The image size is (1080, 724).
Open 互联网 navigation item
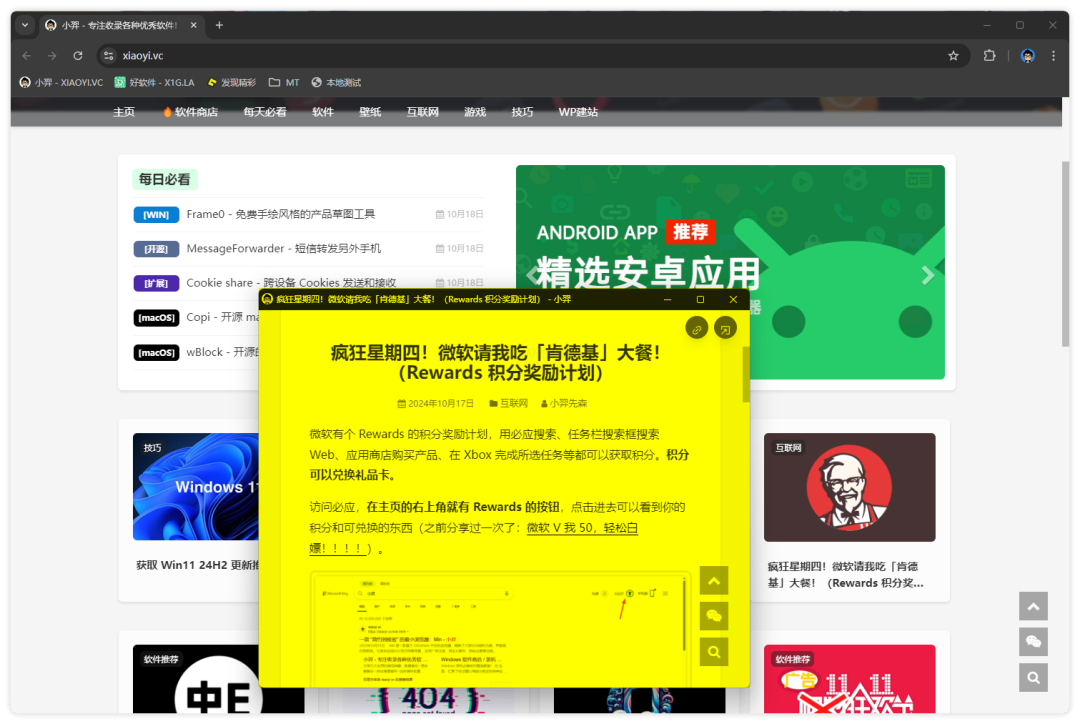click(x=423, y=112)
